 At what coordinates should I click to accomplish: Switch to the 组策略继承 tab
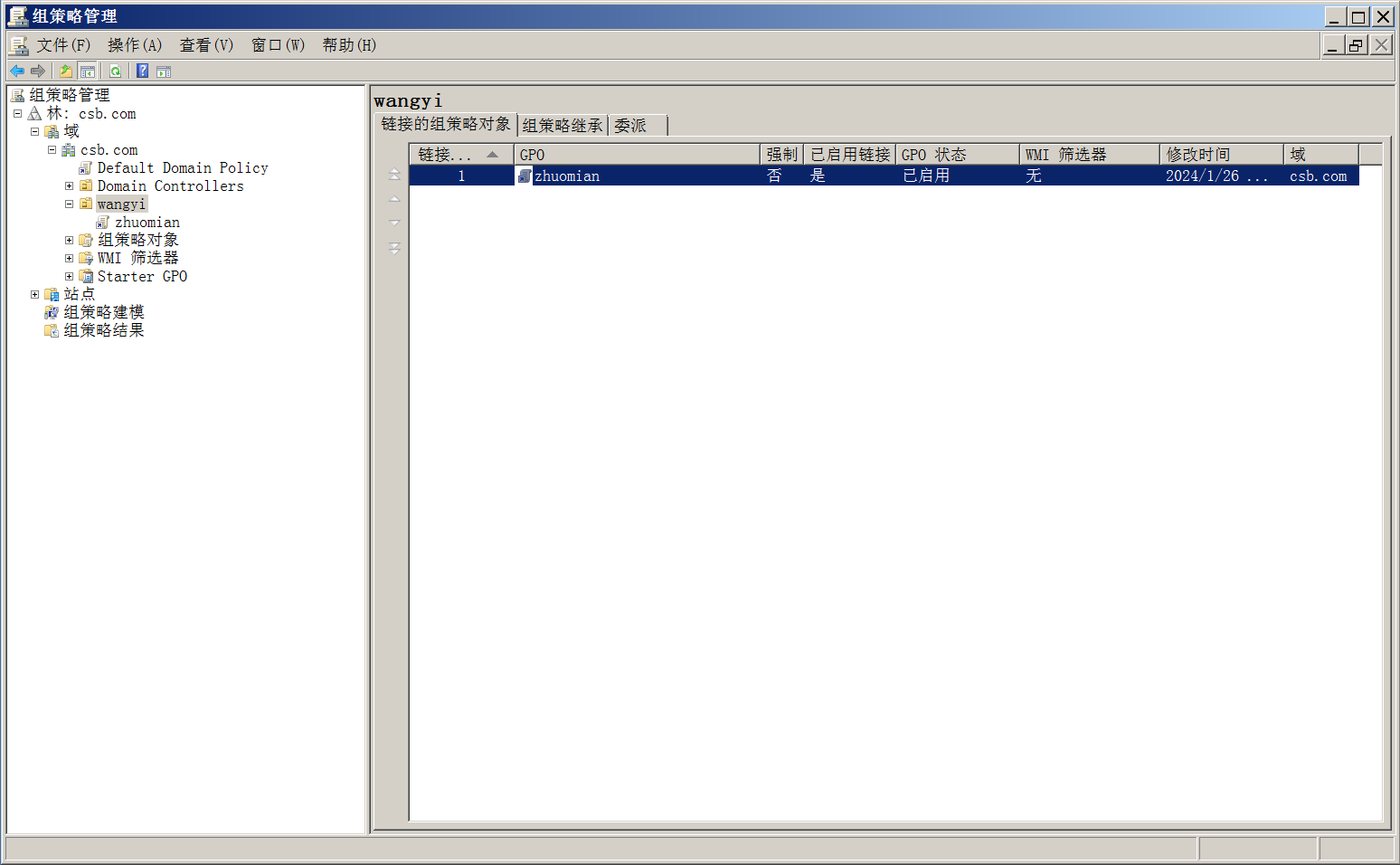pyautogui.click(x=563, y=126)
